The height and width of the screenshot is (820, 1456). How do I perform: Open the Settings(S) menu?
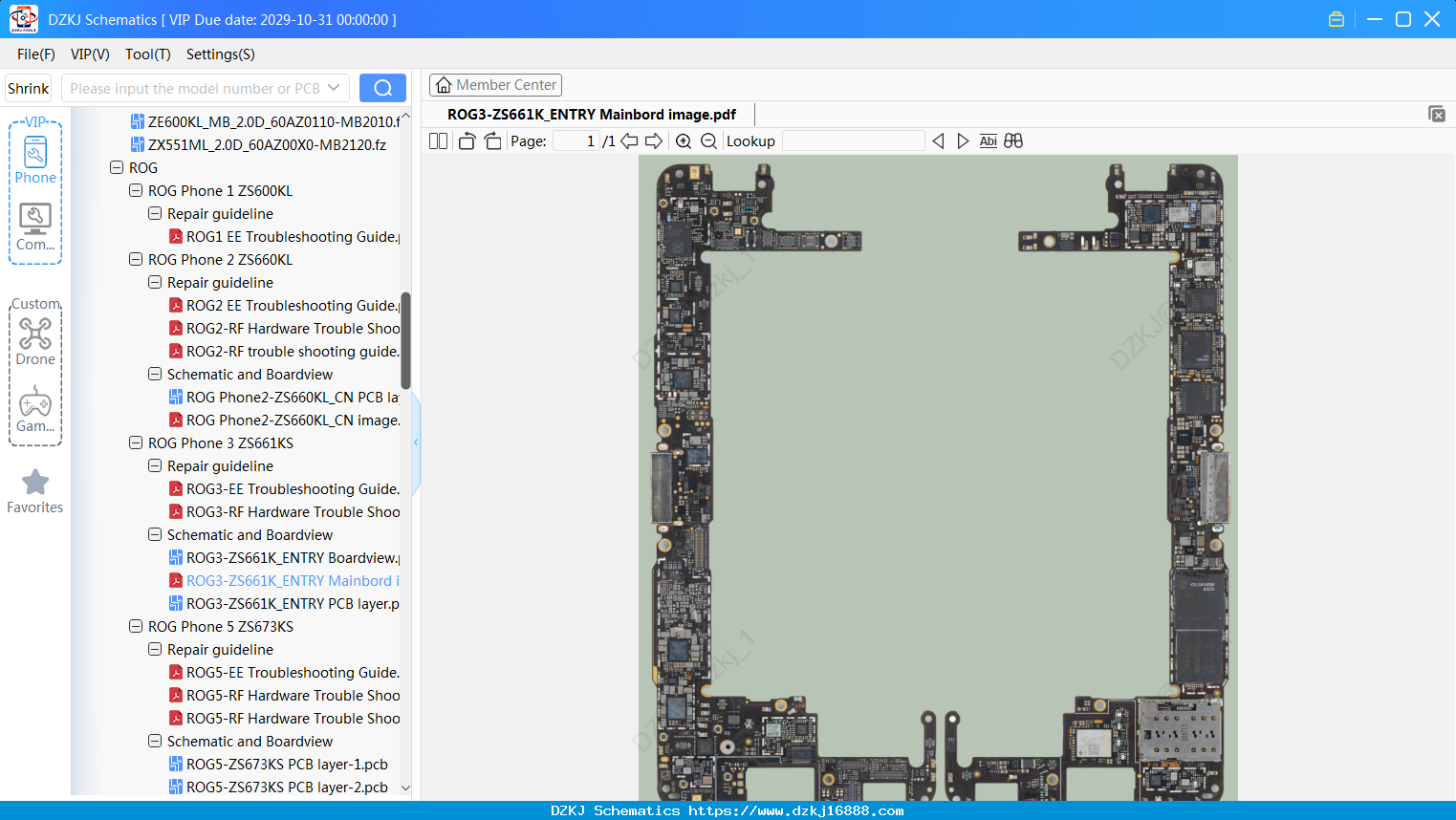pyautogui.click(x=221, y=54)
